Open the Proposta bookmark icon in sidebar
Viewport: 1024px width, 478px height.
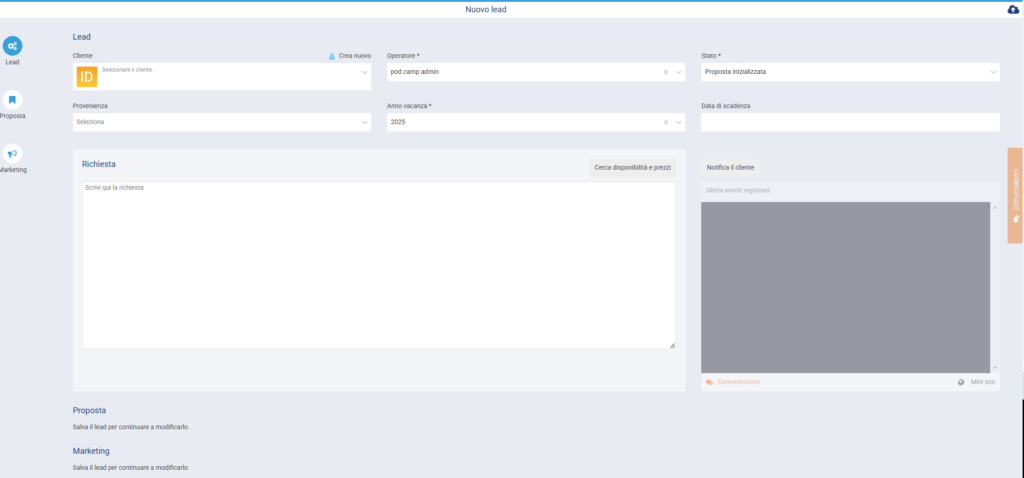(13, 100)
